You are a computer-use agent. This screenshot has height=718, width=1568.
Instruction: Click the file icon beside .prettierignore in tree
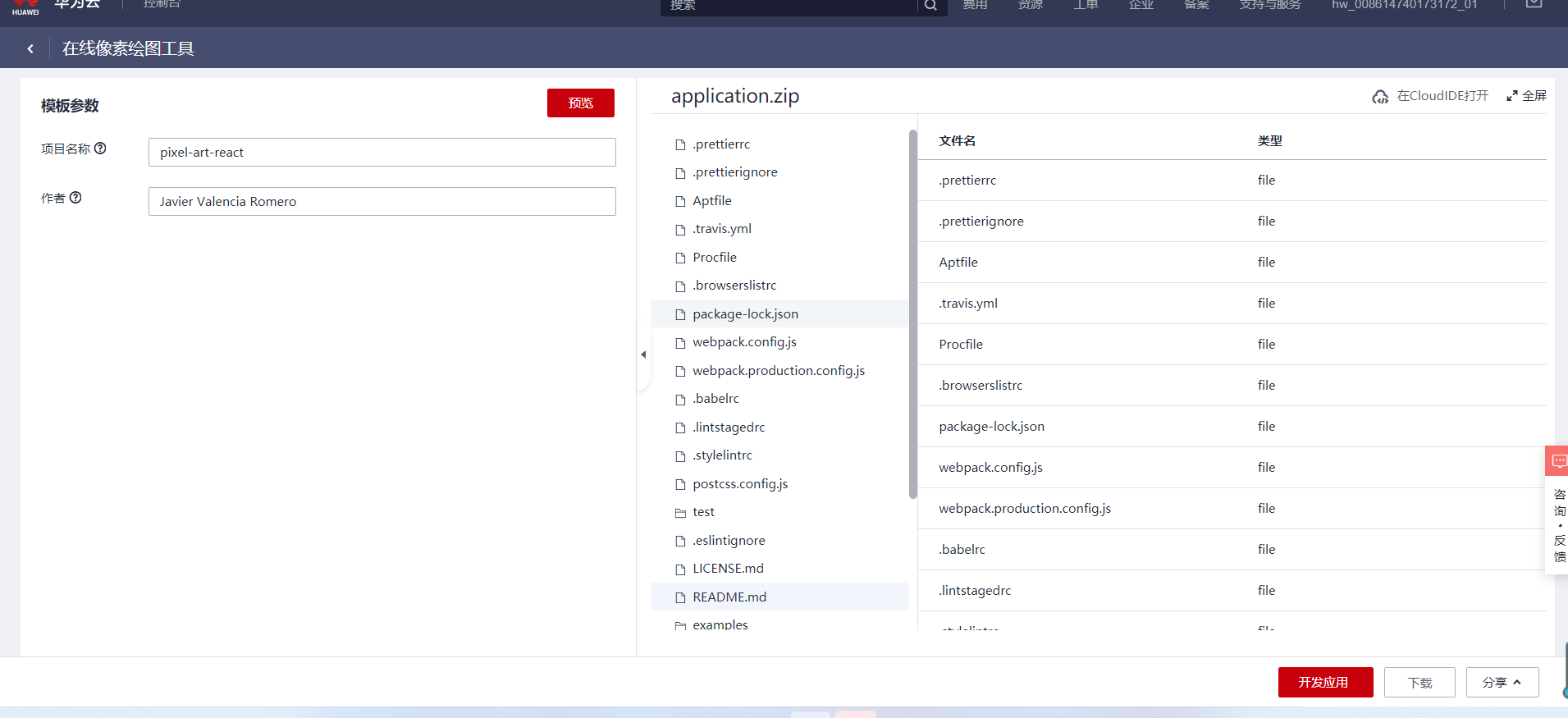click(680, 173)
